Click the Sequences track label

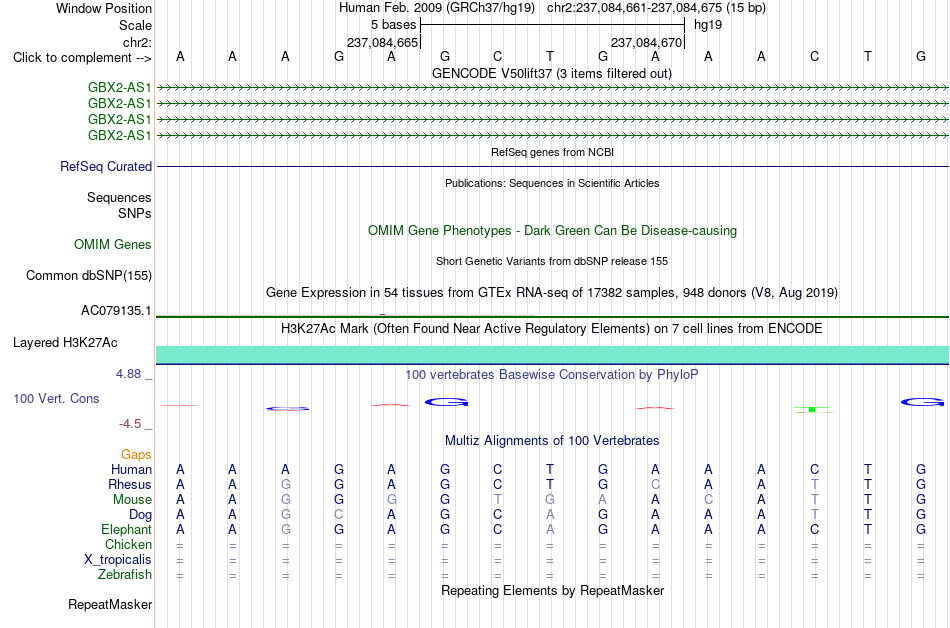coord(119,197)
